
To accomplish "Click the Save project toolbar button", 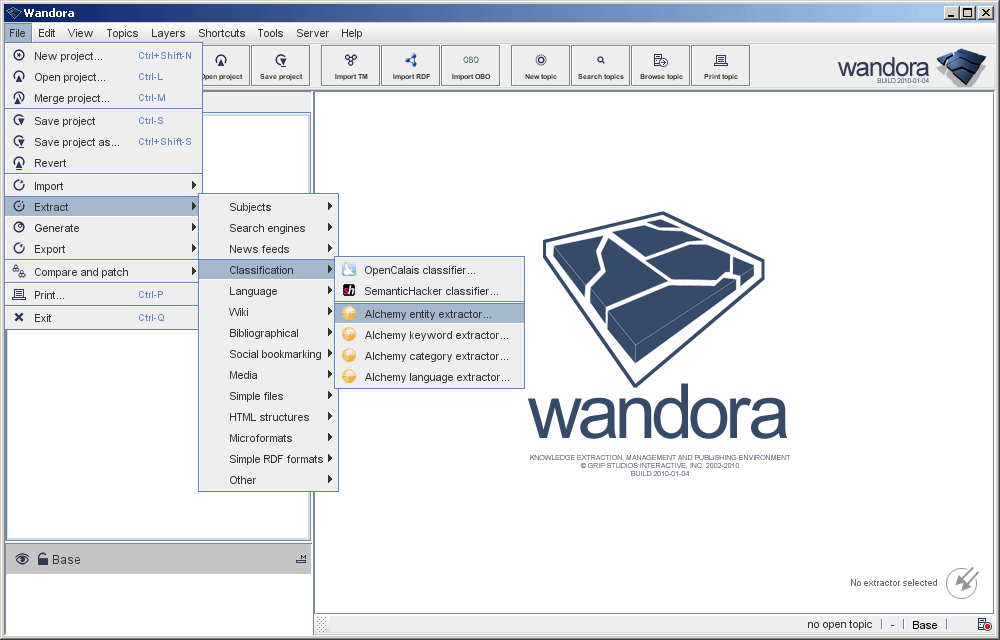I will coord(281,65).
